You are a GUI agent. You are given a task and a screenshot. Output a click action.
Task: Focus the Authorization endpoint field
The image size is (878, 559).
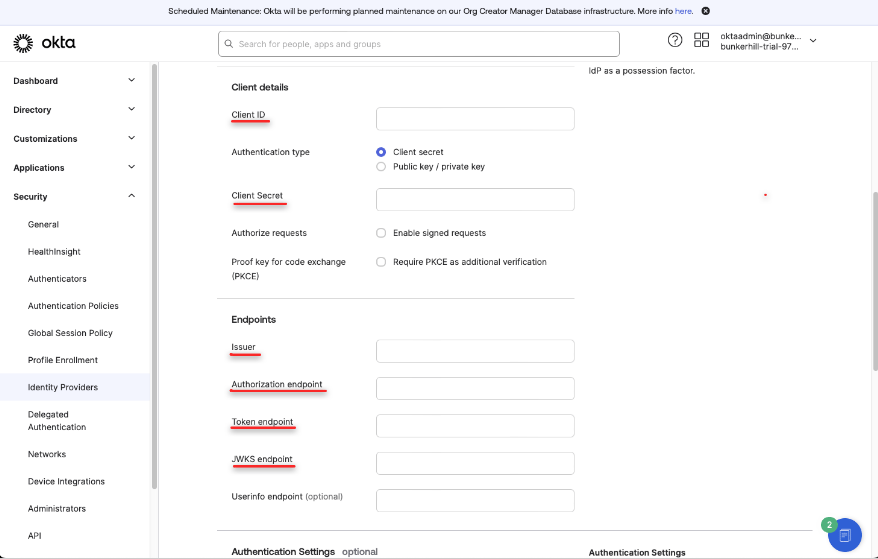tap(475, 389)
